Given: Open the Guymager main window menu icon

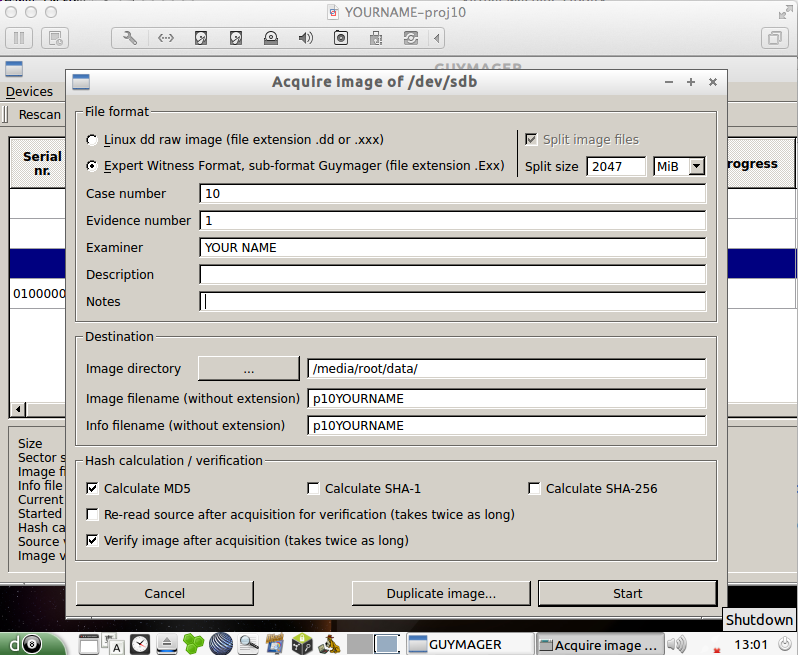Looking at the screenshot, I should pos(14,69).
